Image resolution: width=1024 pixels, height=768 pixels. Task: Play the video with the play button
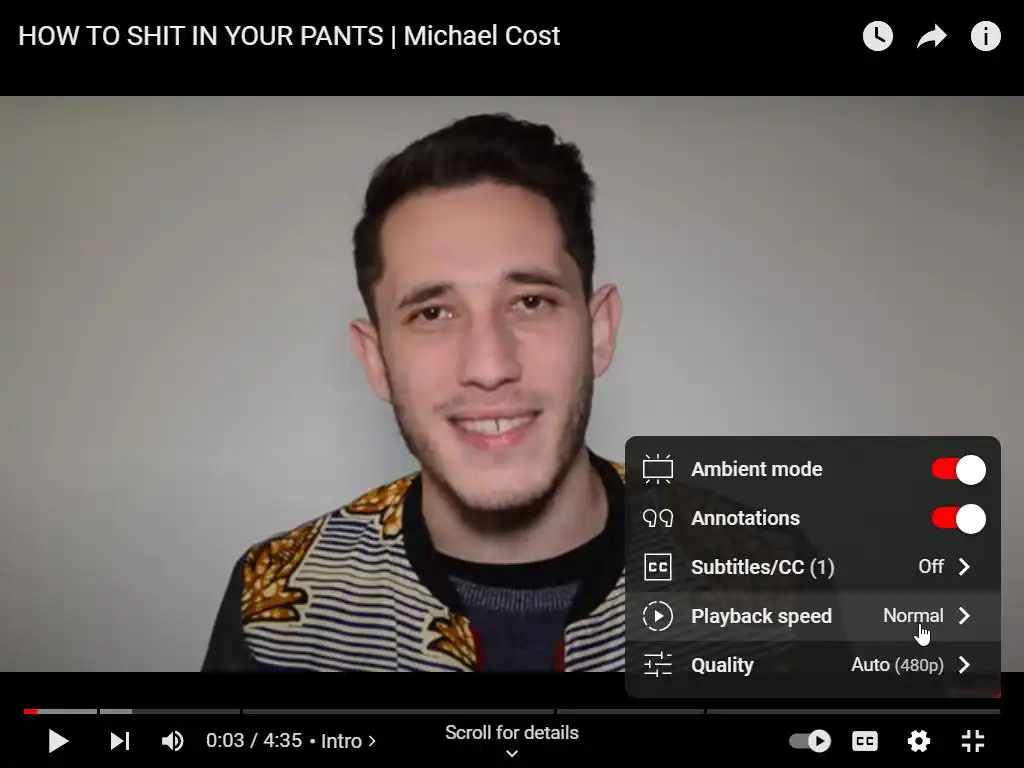pos(58,741)
